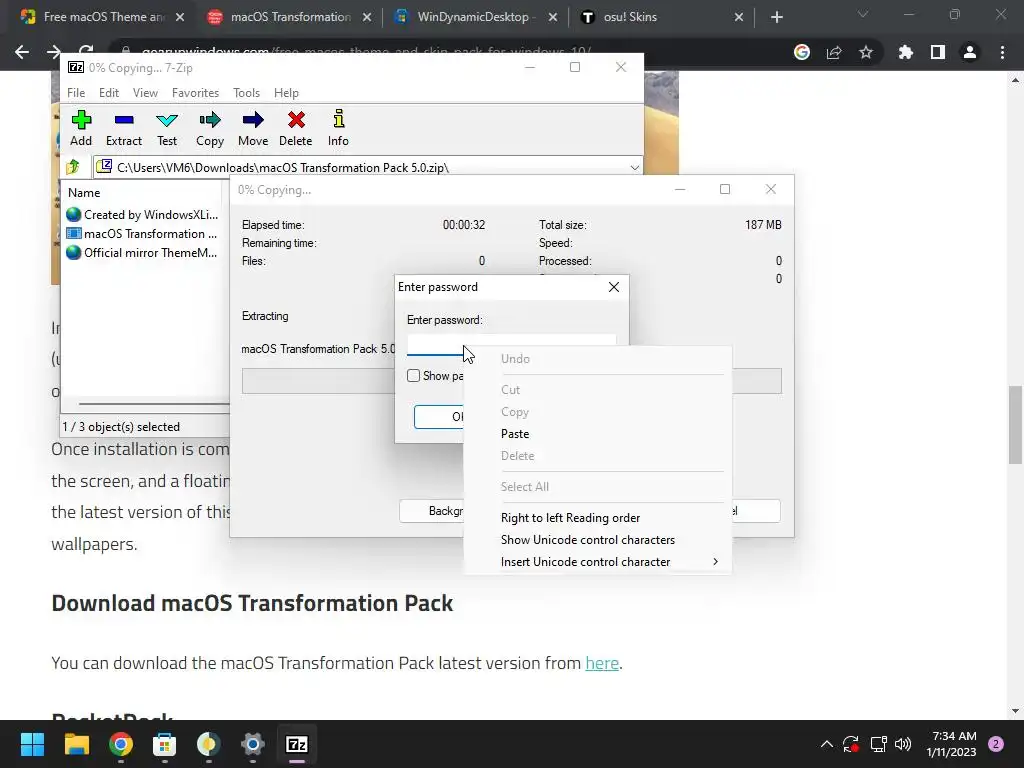Follow the 'here' download link
Viewport: 1024px width, 768px height.
pos(601,663)
